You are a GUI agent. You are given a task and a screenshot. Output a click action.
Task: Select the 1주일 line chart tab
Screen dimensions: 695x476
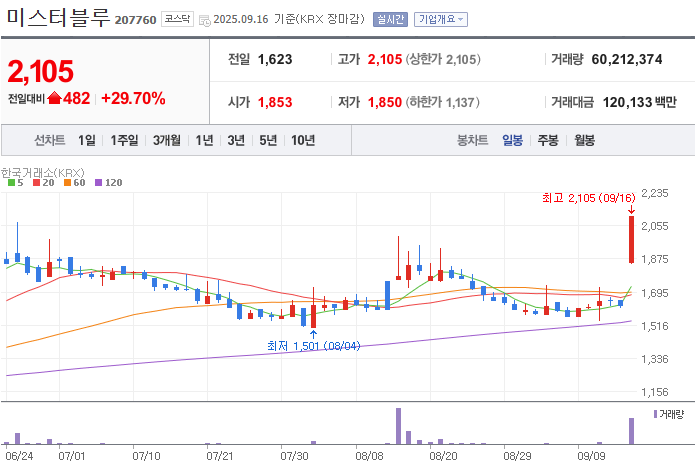(x=125, y=140)
